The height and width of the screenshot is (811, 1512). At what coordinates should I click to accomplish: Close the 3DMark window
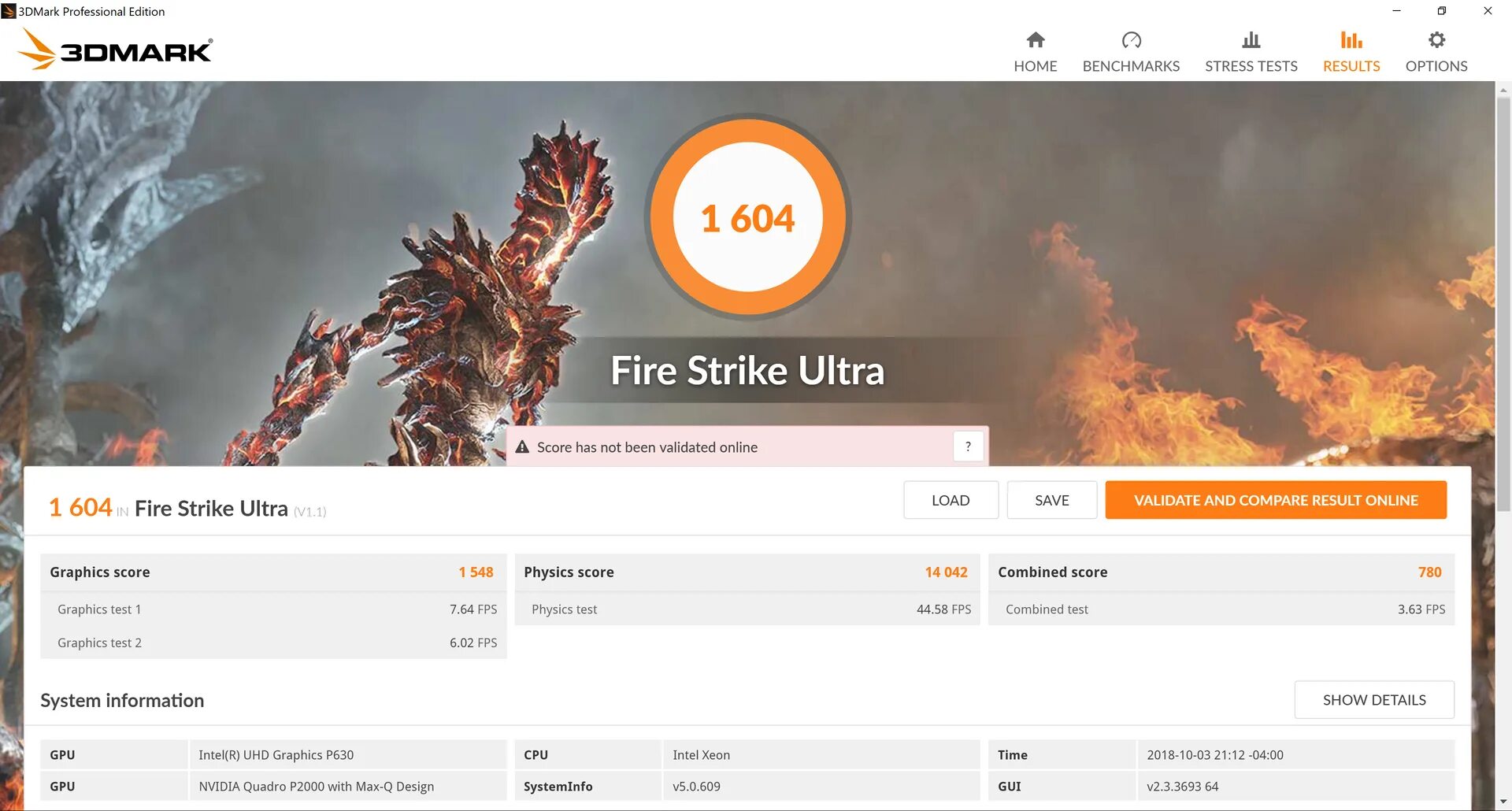point(1488,11)
